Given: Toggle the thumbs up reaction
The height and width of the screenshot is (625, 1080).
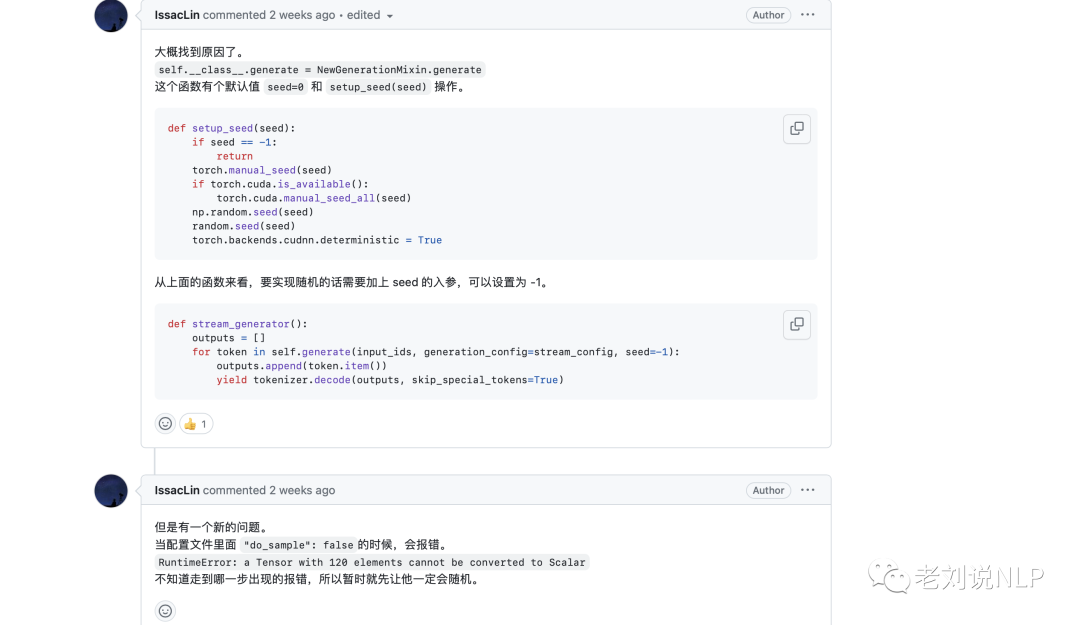Looking at the screenshot, I should (196, 424).
